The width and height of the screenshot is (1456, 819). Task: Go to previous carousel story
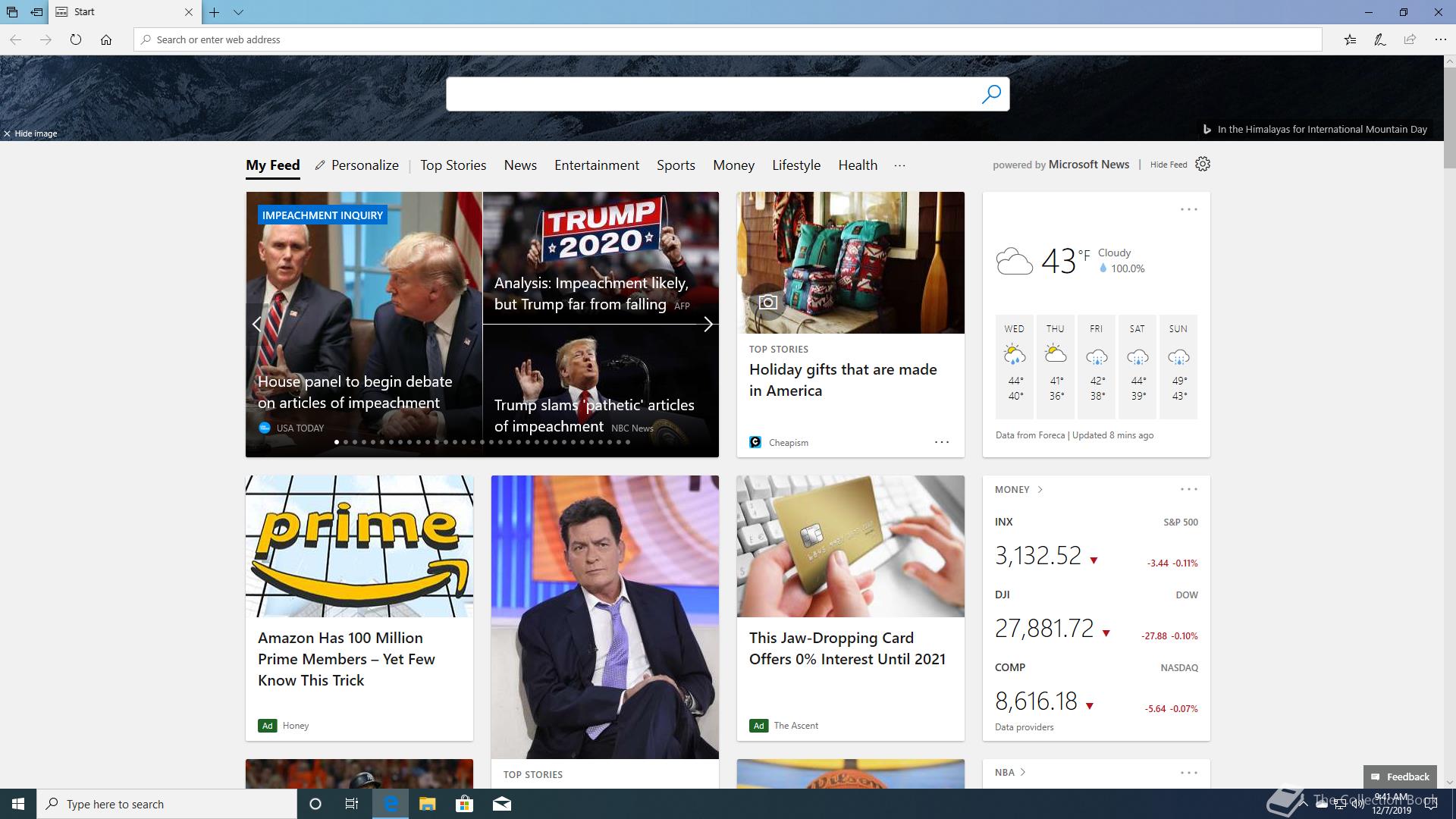tap(257, 325)
